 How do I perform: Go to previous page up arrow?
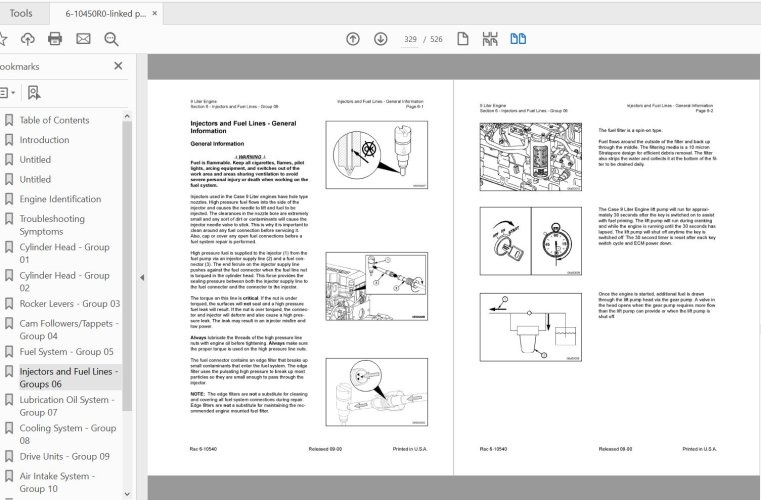353,39
